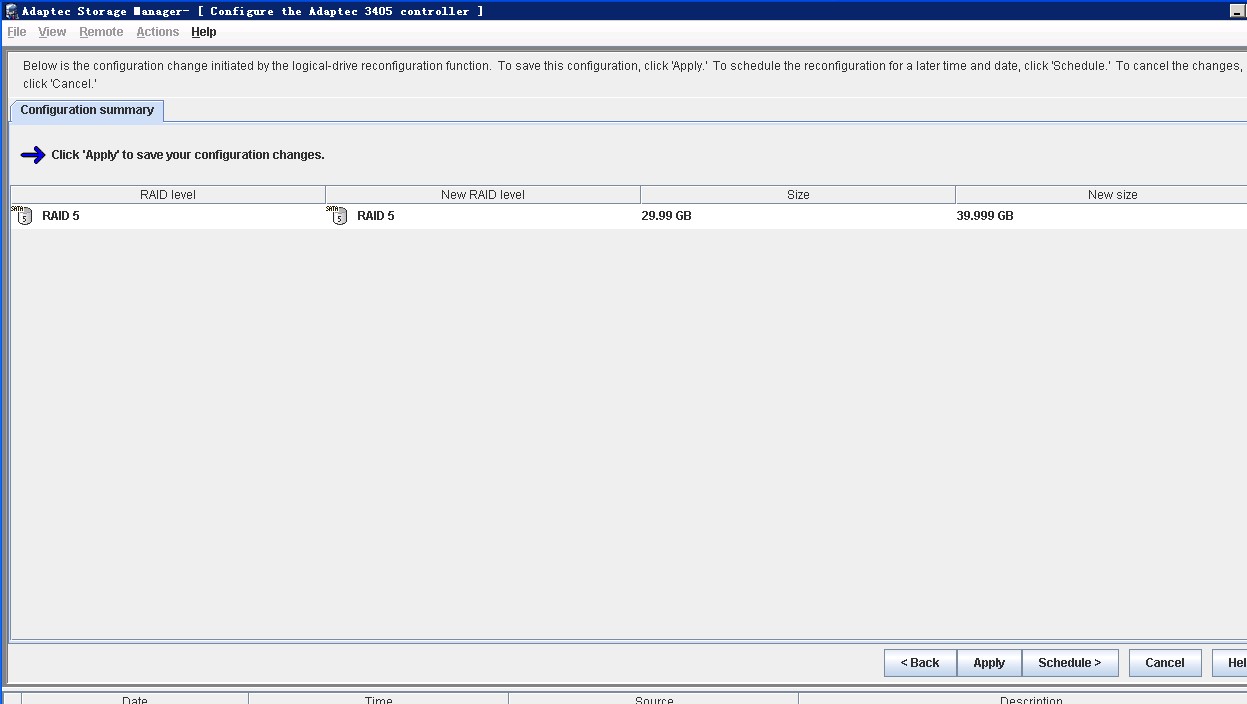The width and height of the screenshot is (1247, 704).
Task: Click the Schedule > button
Action: click(1069, 663)
